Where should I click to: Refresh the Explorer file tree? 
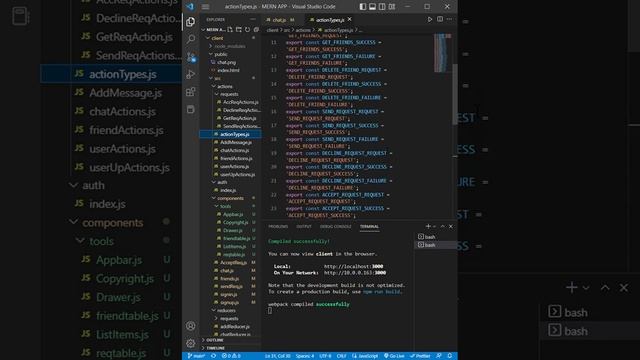[x=247, y=30]
